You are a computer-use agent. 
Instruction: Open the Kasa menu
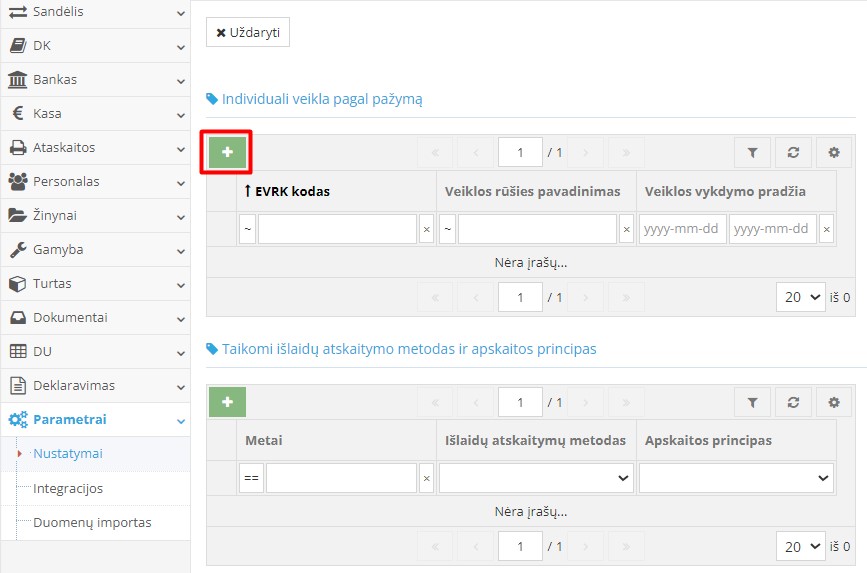tap(95, 113)
